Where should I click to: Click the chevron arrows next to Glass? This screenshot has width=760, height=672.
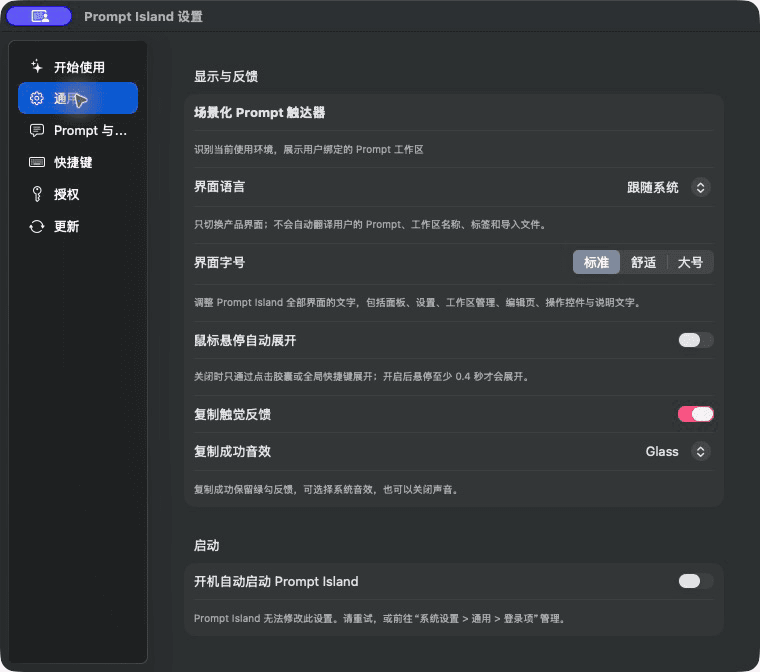point(700,451)
